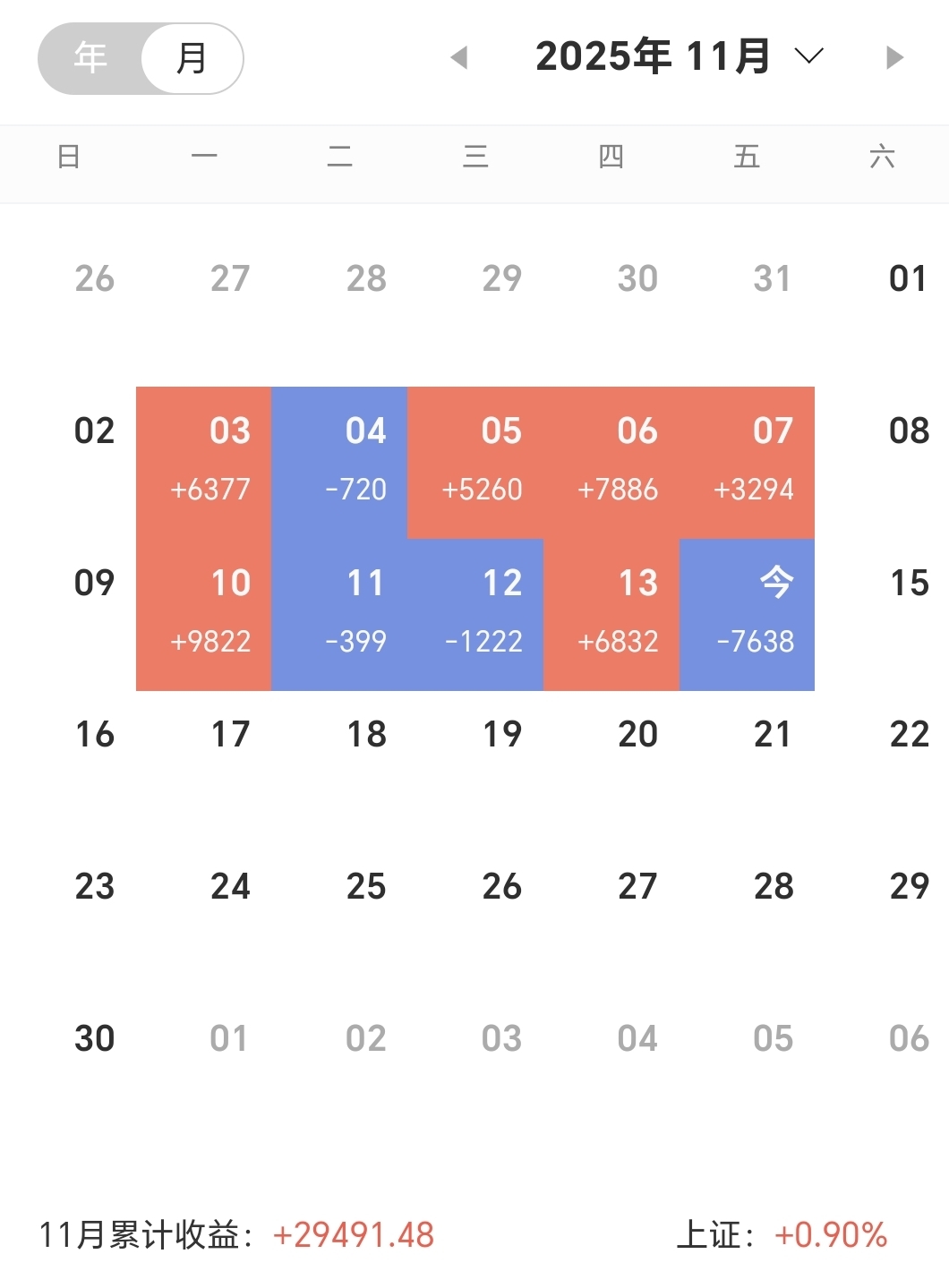Image resolution: width=949 pixels, height=1288 pixels.
Task: Select the 月 monthly view
Action: tap(192, 58)
